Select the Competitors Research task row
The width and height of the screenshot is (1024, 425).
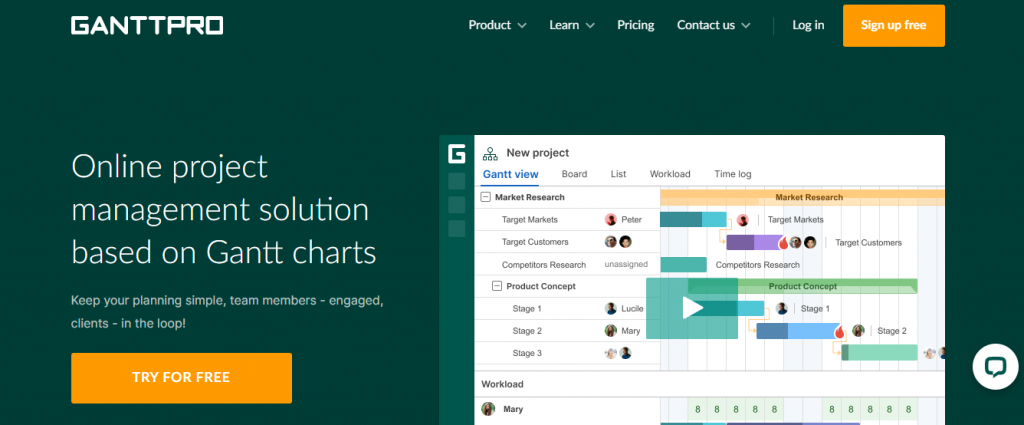tap(567, 264)
